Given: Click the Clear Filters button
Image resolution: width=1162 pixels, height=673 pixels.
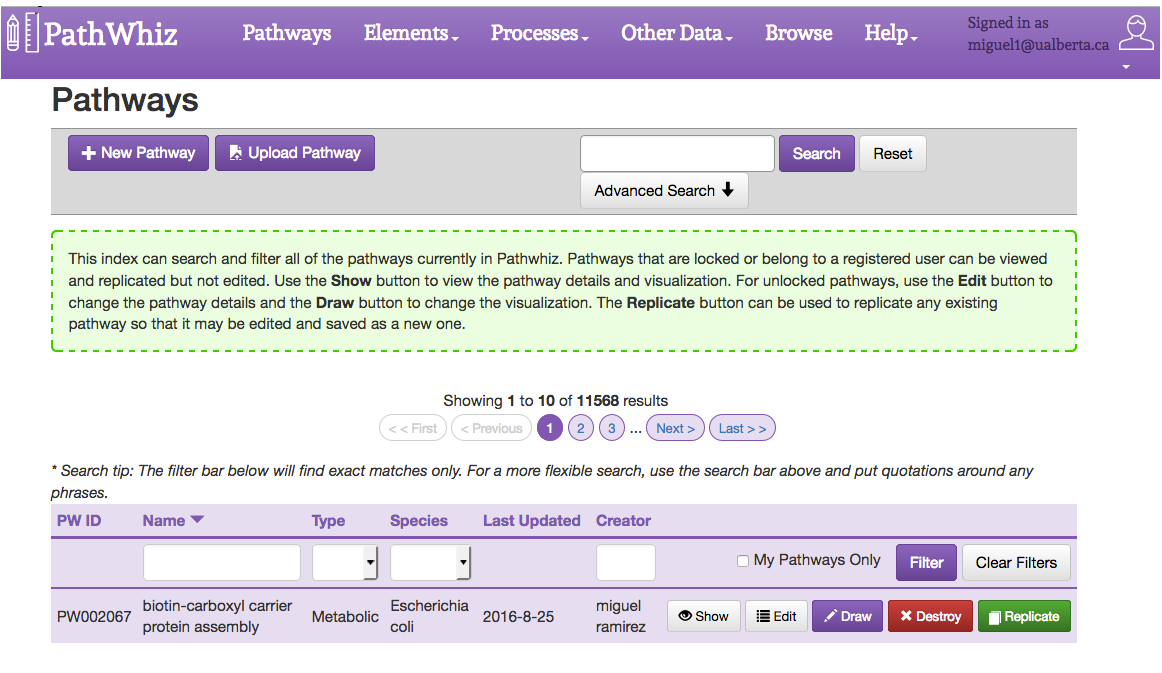Looking at the screenshot, I should pyautogui.click(x=1016, y=563).
